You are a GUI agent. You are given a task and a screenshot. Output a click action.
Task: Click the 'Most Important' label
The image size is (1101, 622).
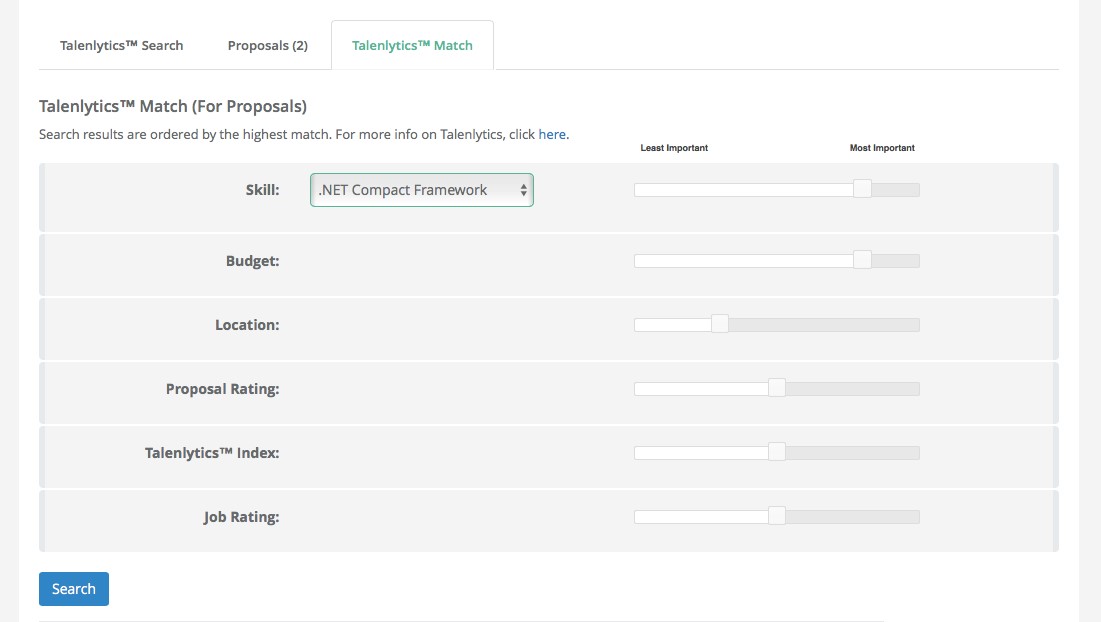(882, 148)
